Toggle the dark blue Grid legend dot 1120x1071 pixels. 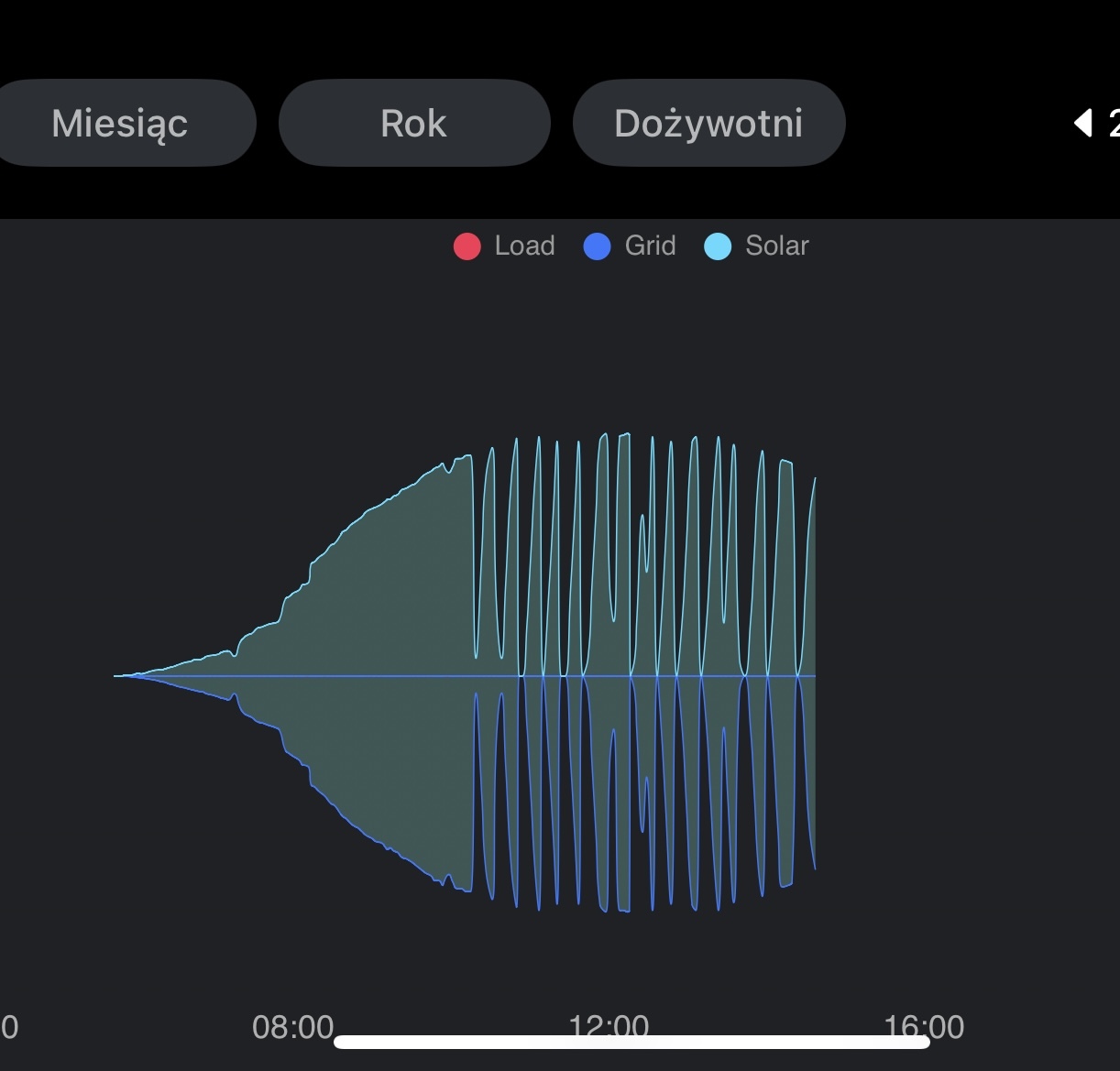pyautogui.click(x=597, y=246)
